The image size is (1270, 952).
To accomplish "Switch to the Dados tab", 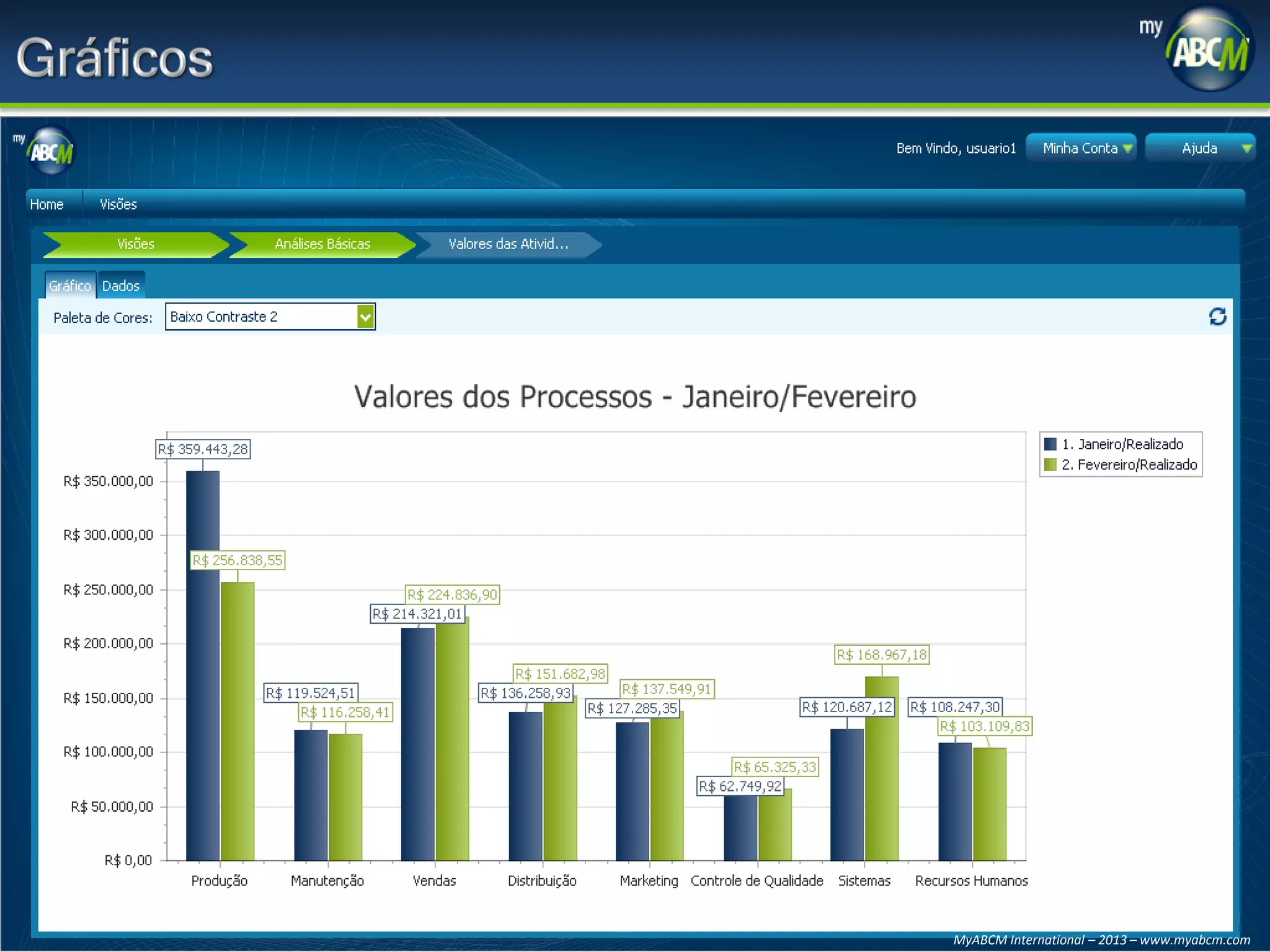I will (x=121, y=286).
